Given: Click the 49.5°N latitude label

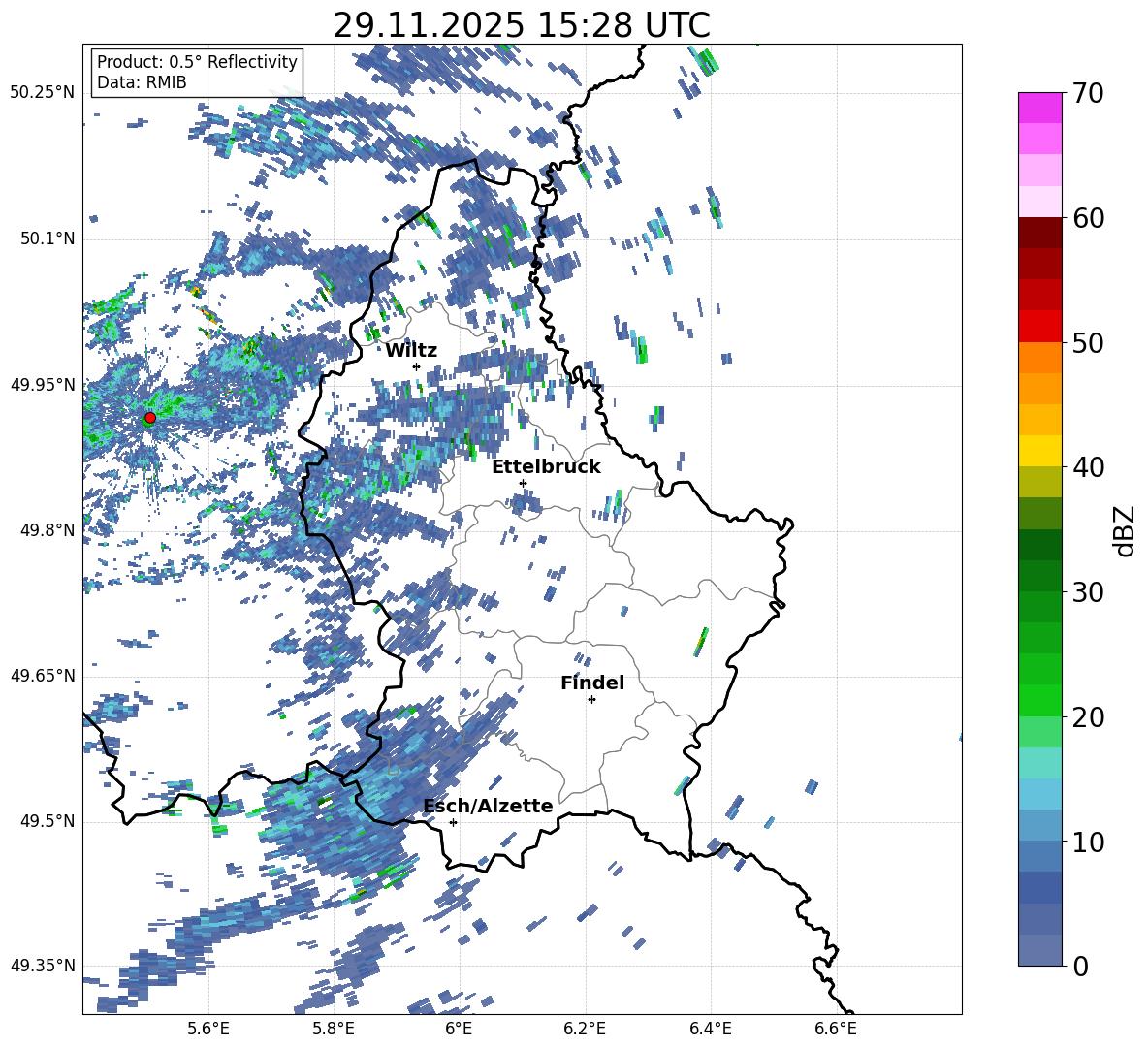Looking at the screenshot, I should 48,821.
